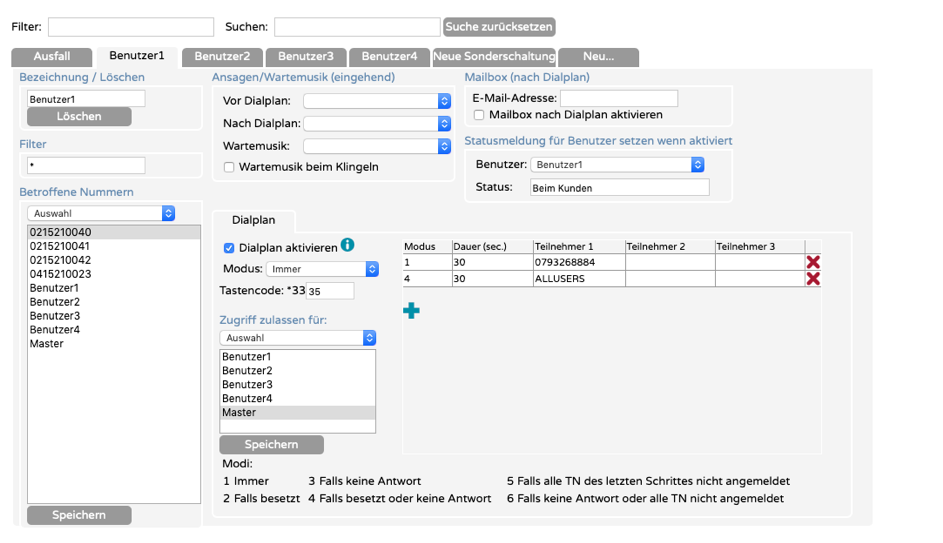Select Master in Zugriff zulassen list
The image size is (943, 543).
point(298,413)
